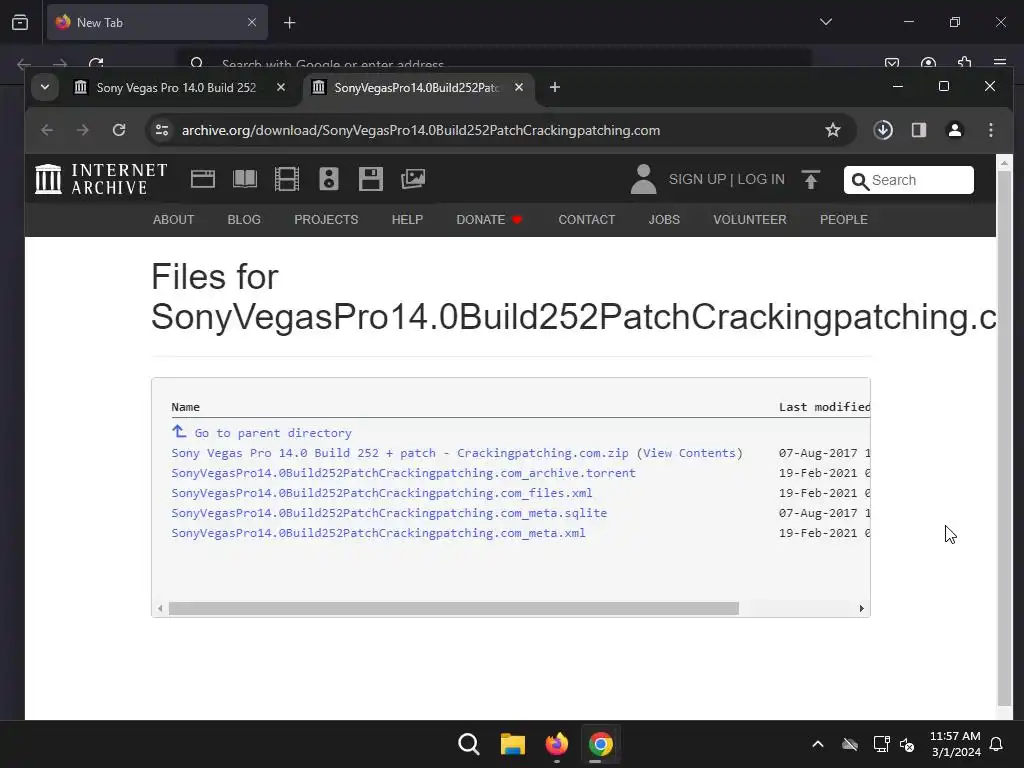The image size is (1024, 768).
Task: Click the listing scrollbar right arrow
Action: 861,609
